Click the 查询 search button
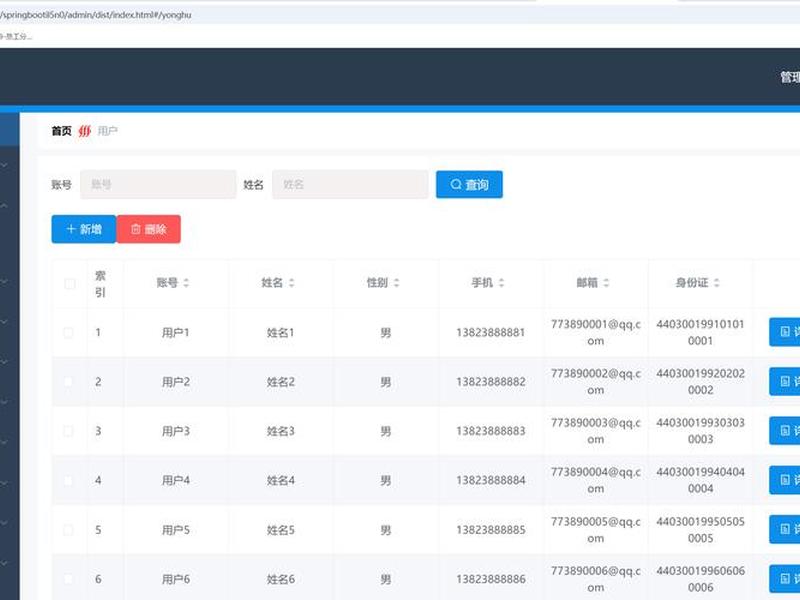Image resolution: width=800 pixels, height=600 pixels. click(469, 184)
